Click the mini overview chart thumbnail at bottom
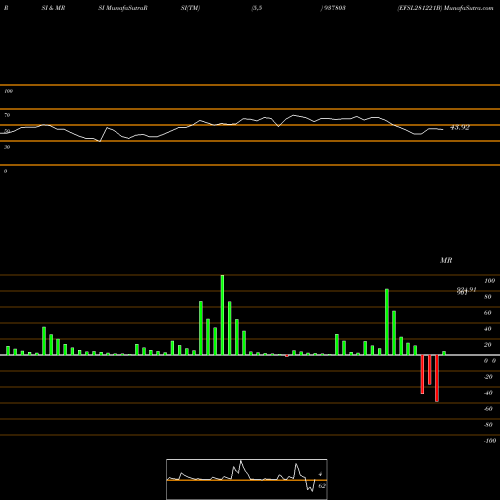The width and height of the screenshot is (500, 500). (247, 479)
